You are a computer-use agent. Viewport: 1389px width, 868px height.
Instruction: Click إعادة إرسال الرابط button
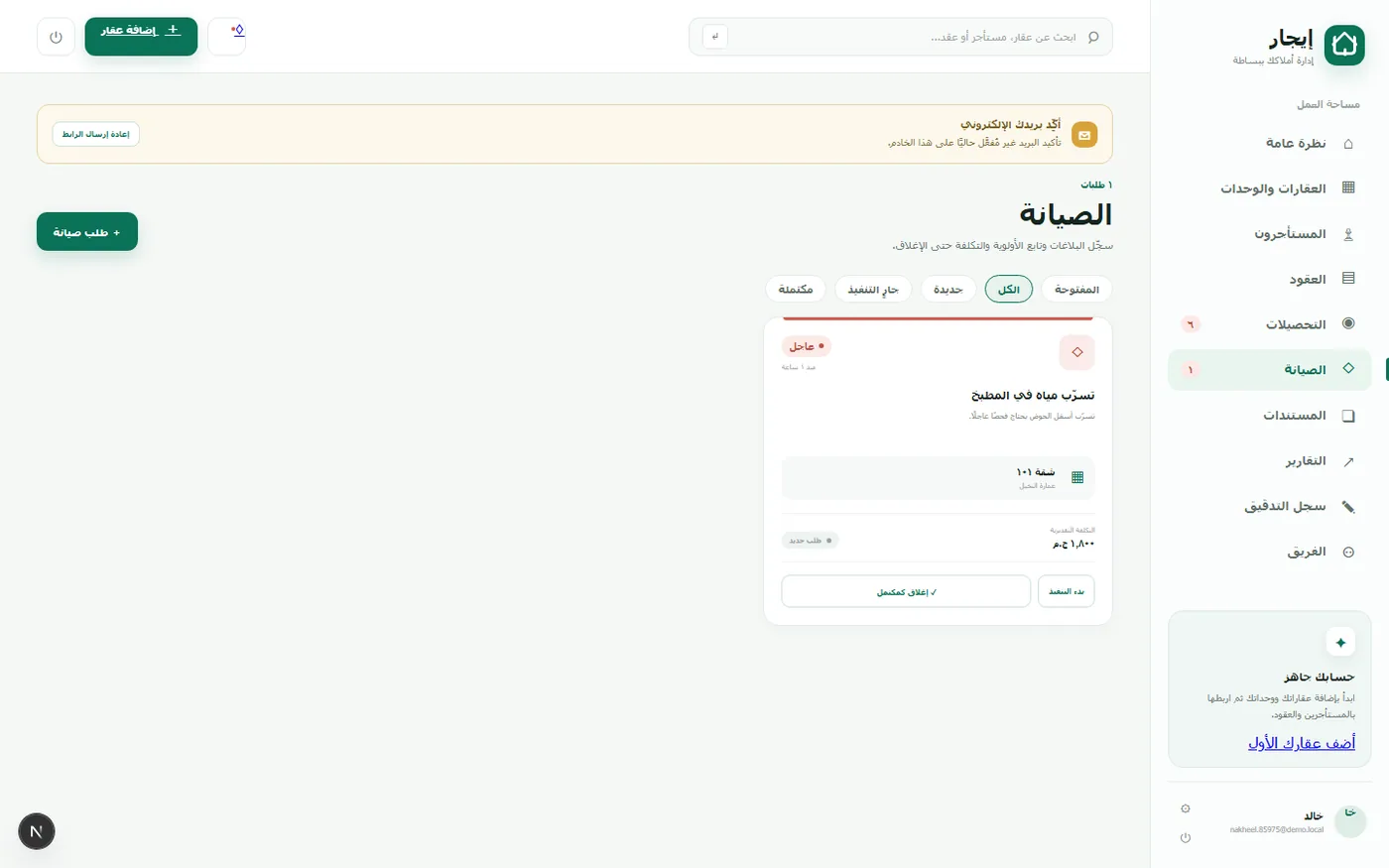tap(96, 135)
